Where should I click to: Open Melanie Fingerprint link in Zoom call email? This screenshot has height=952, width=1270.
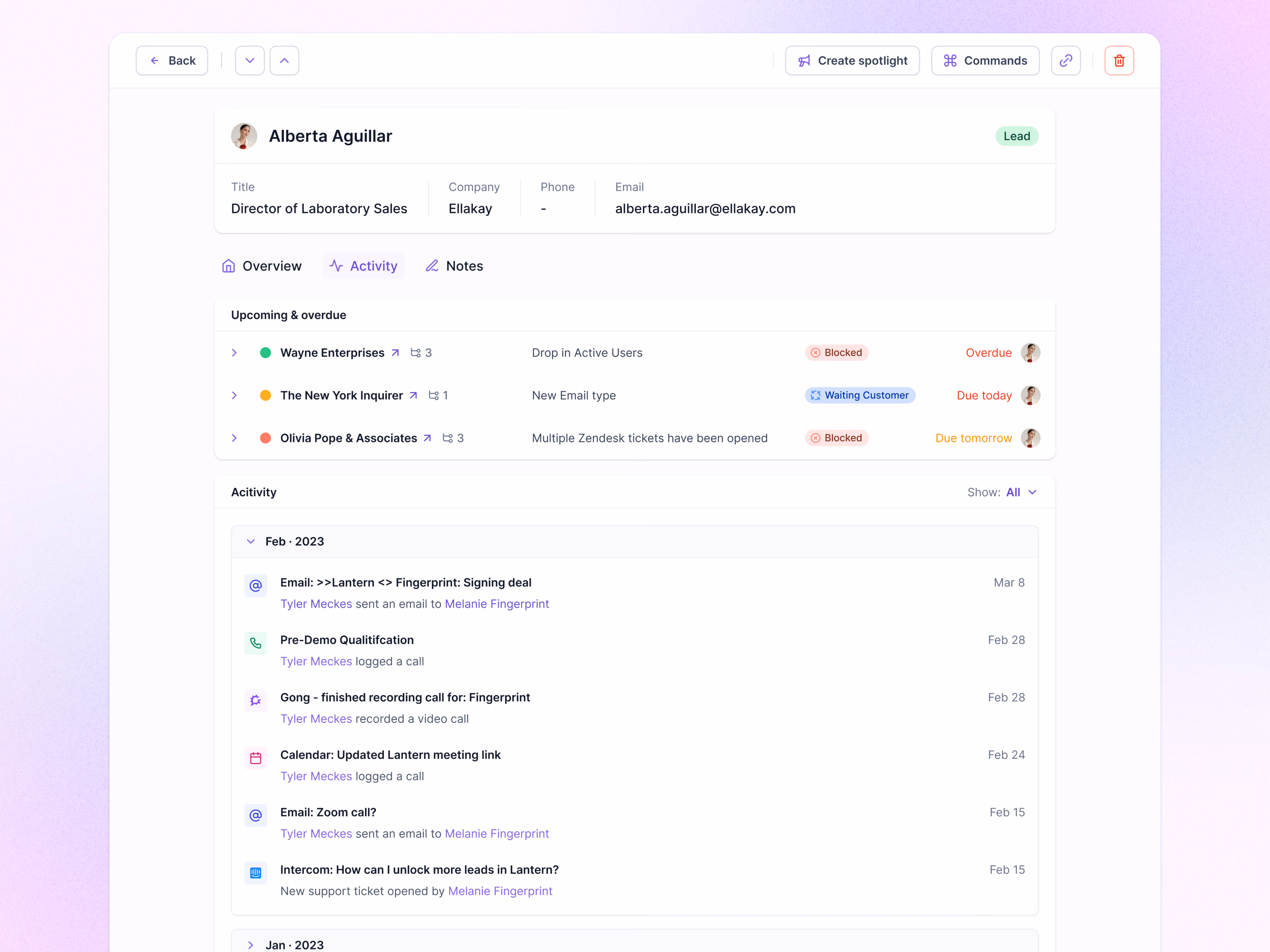pos(497,833)
